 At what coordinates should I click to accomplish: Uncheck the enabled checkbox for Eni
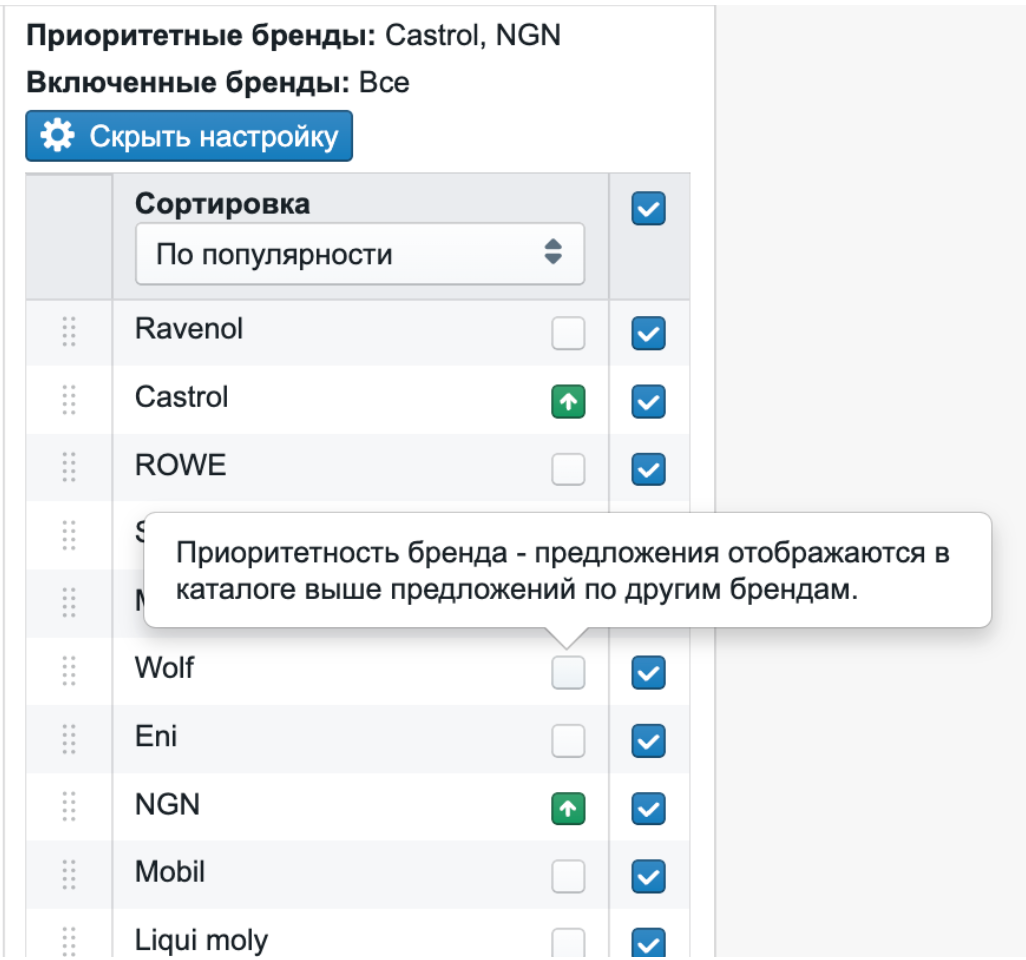pos(648,741)
